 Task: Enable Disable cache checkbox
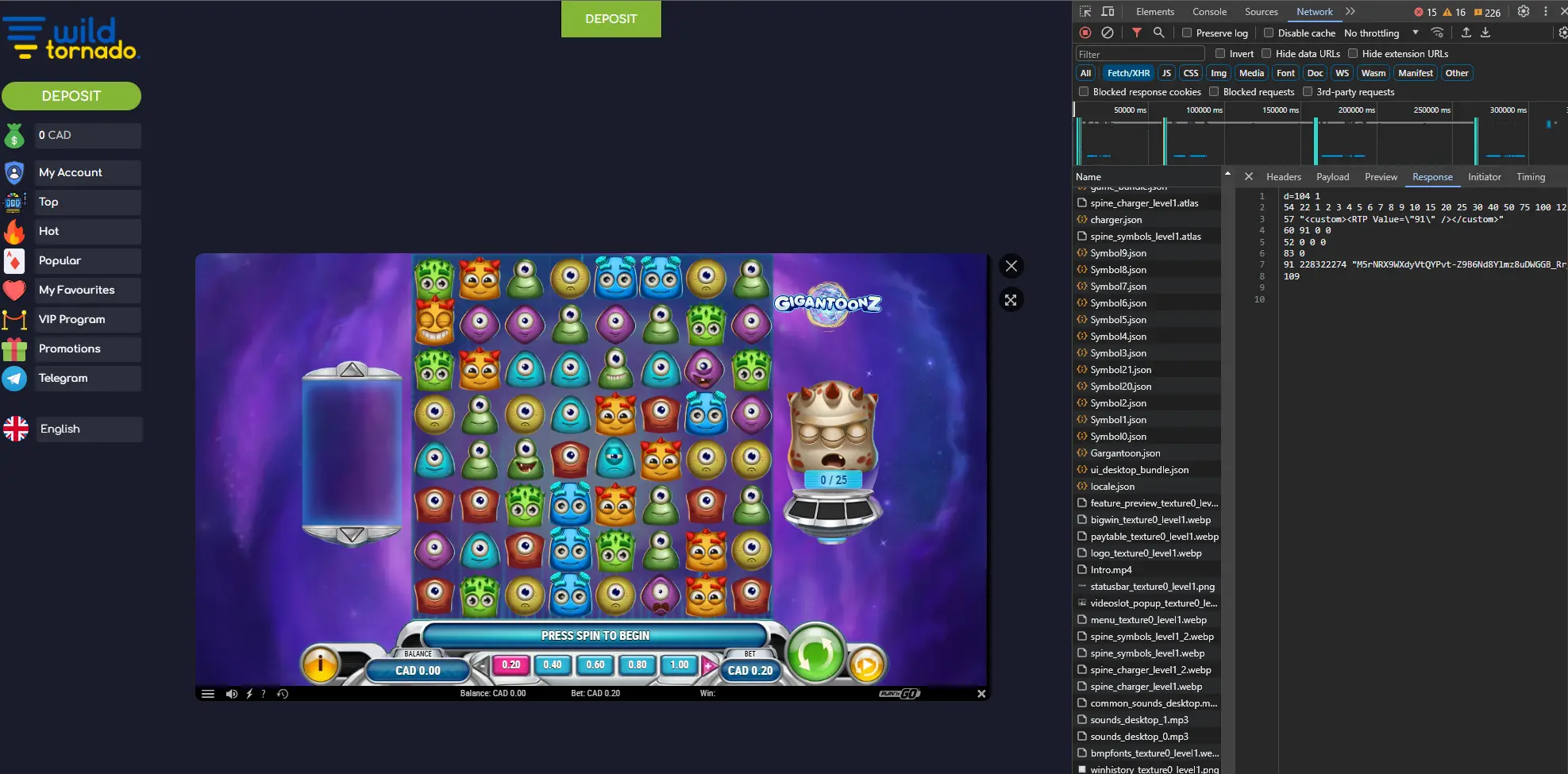pos(1269,33)
